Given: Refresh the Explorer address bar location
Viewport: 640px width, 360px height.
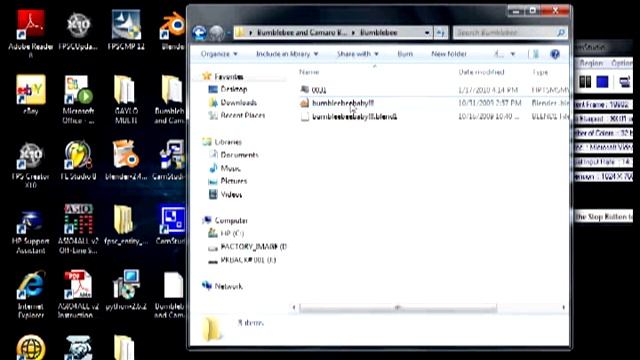Looking at the screenshot, I should click(440, 32).
